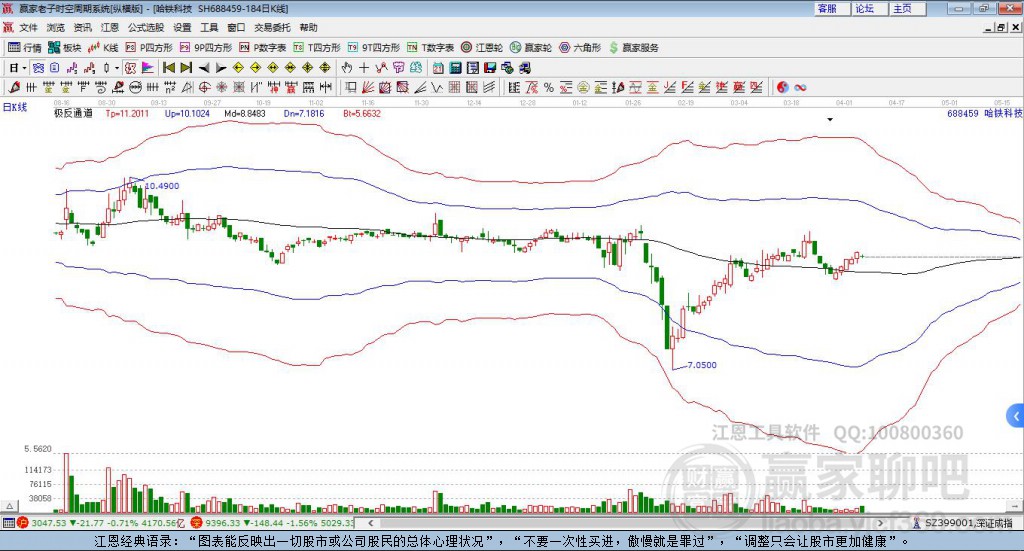Open the 江恩轮 Gann wheel
The image size is (1024, 551).
coord(482,48)
